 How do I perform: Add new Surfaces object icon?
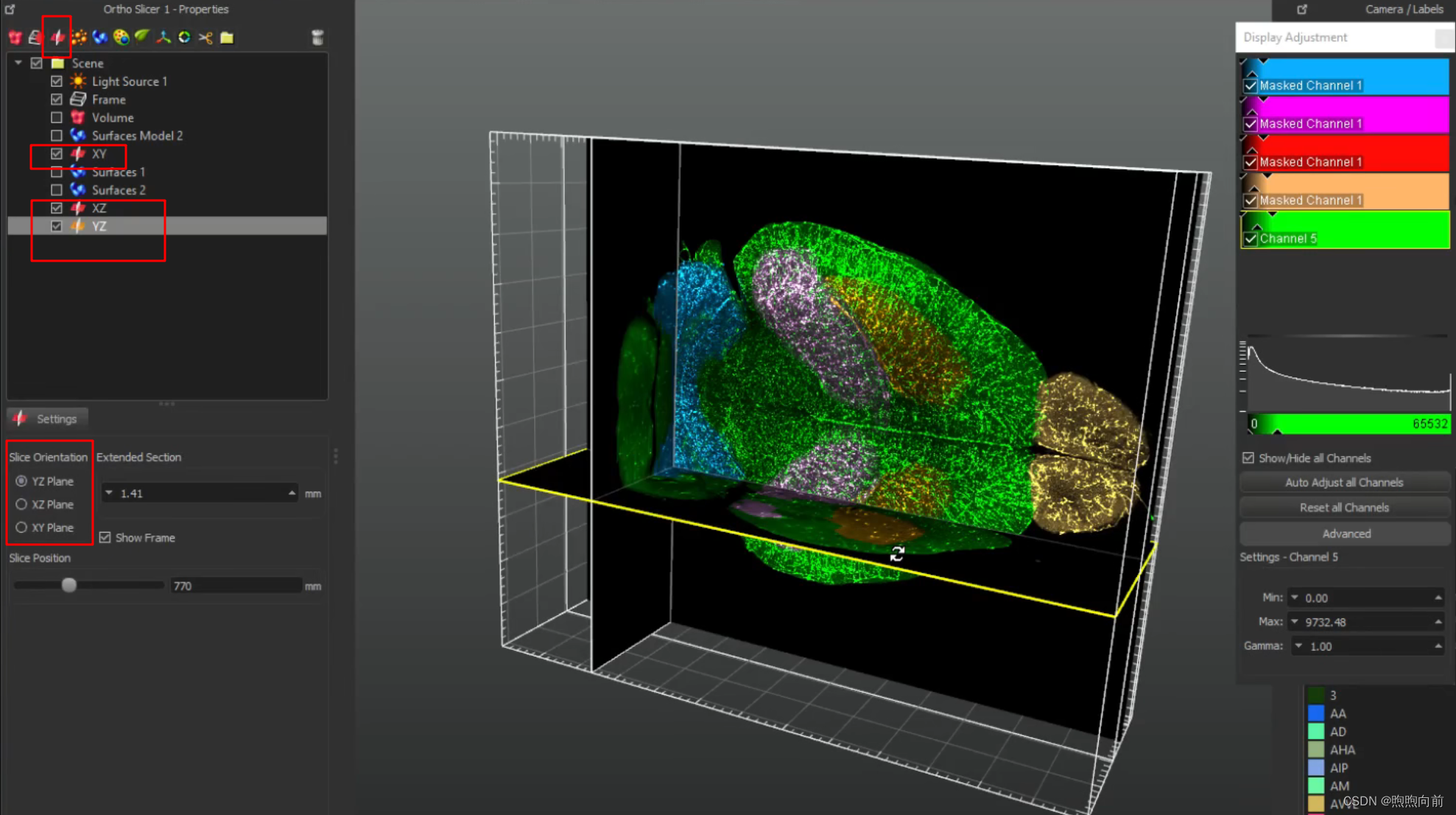coord(99,37)
